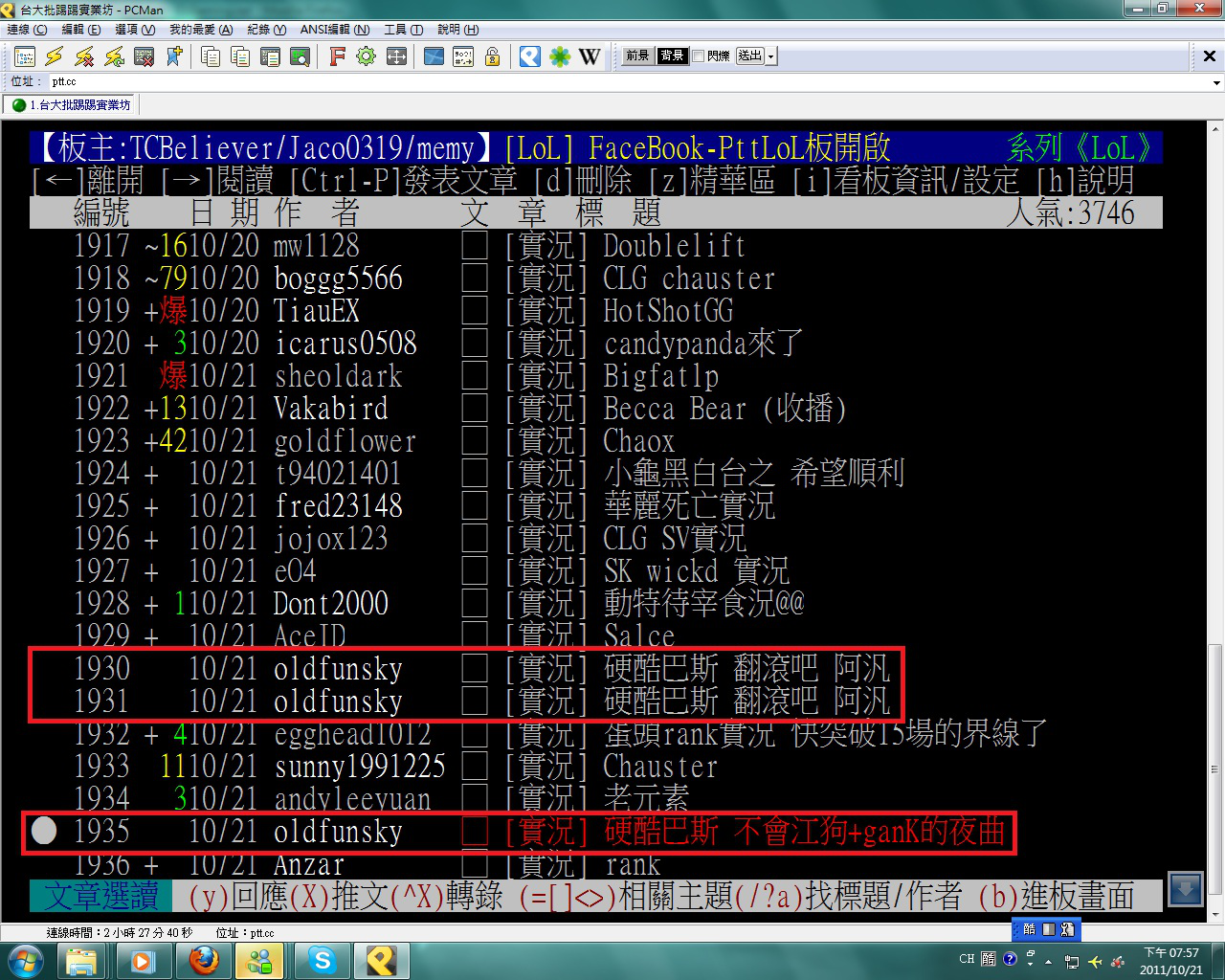The width and height of the screenshot is (1225, 980).
Task: Click the green connection dot on the tab
Action: (18, 105)
